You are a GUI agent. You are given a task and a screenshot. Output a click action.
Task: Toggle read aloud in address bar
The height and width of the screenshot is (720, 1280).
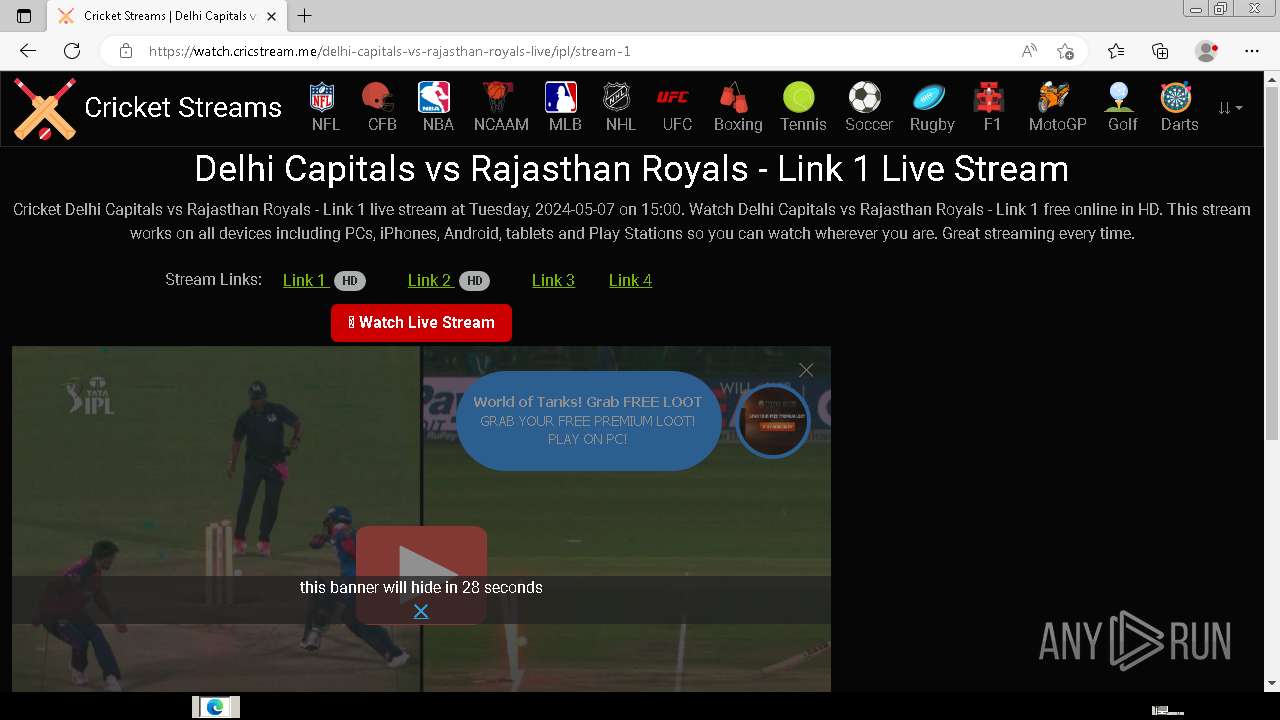(1029, 51)
